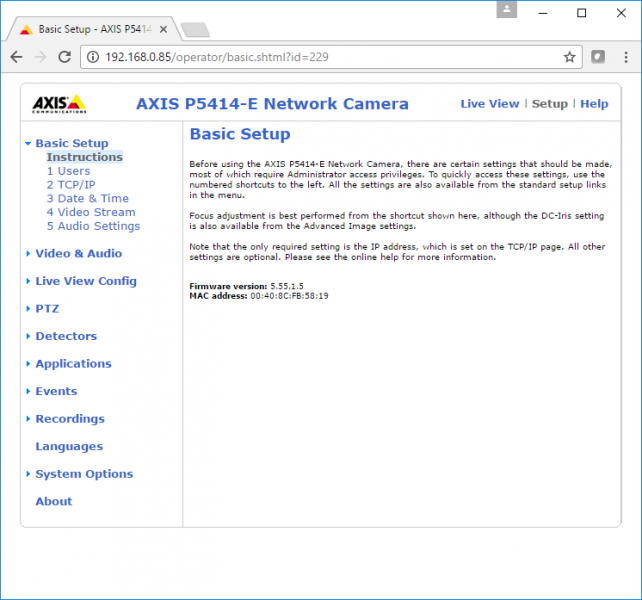Expand the Events menu arrow

pyautogui.click(x=28, y=391)
